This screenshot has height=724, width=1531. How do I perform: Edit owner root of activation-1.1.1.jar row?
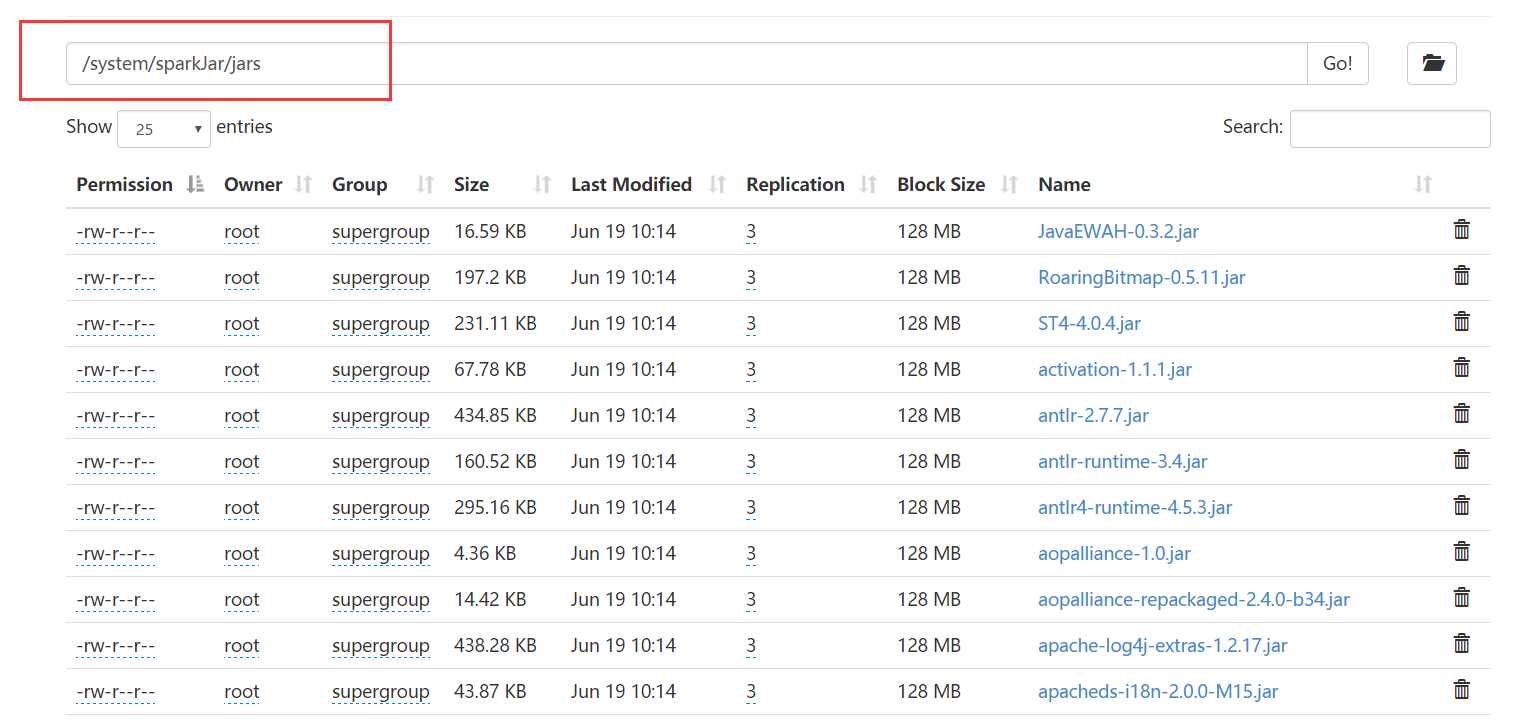pos(241,370)
